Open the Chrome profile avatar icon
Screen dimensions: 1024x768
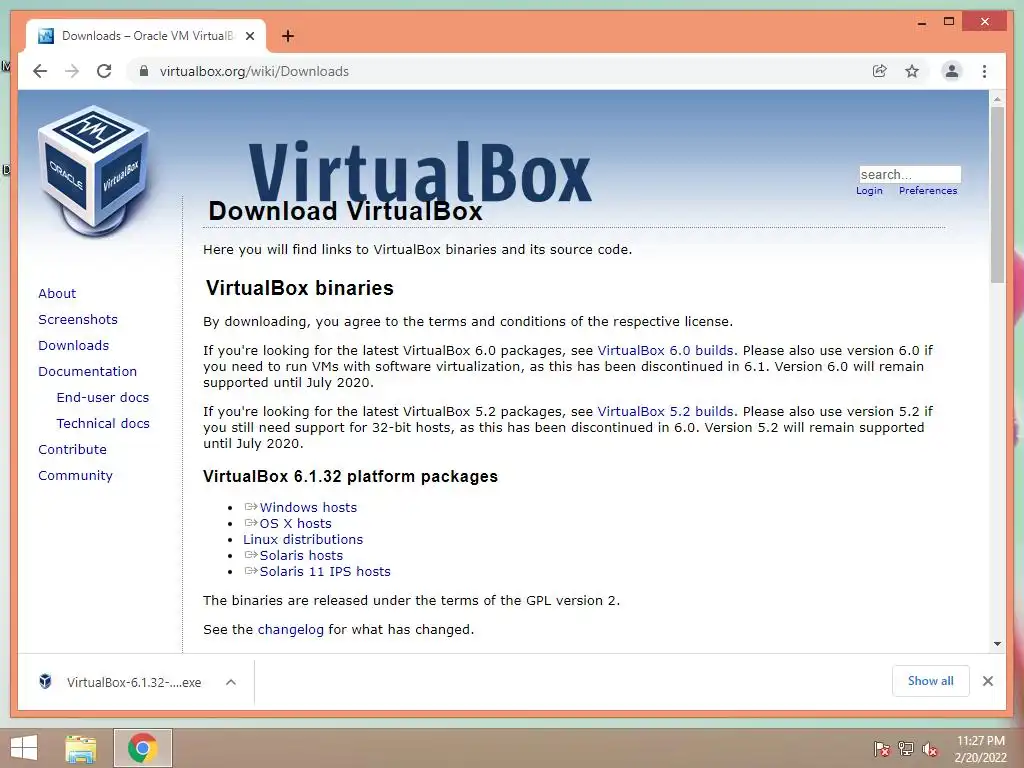pyautogui.click(x=952, y=71)
